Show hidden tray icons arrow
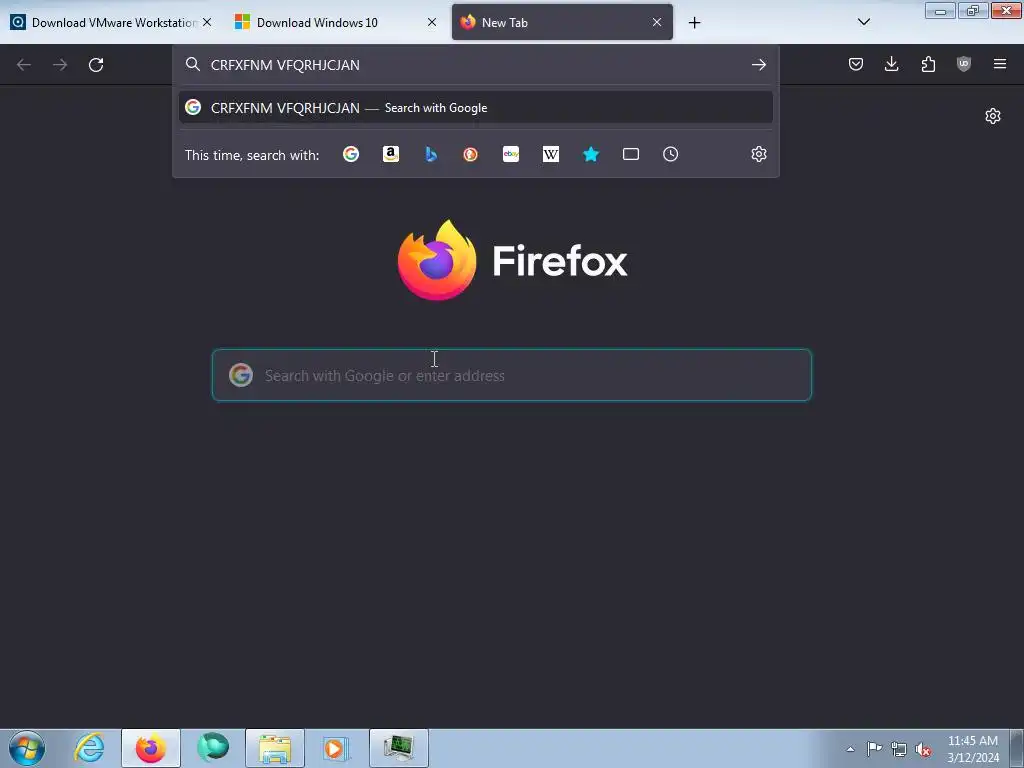 [850, 749]
